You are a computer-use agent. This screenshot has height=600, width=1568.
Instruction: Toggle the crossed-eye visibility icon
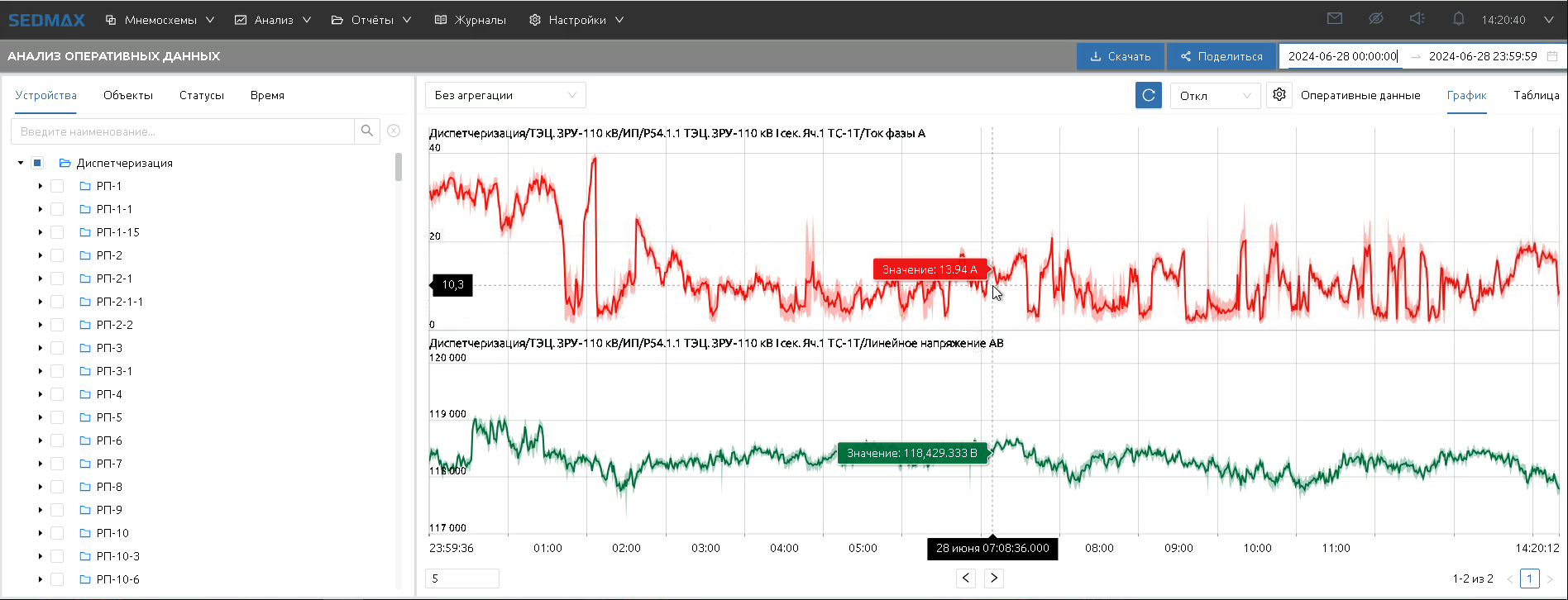[1375, 19]
